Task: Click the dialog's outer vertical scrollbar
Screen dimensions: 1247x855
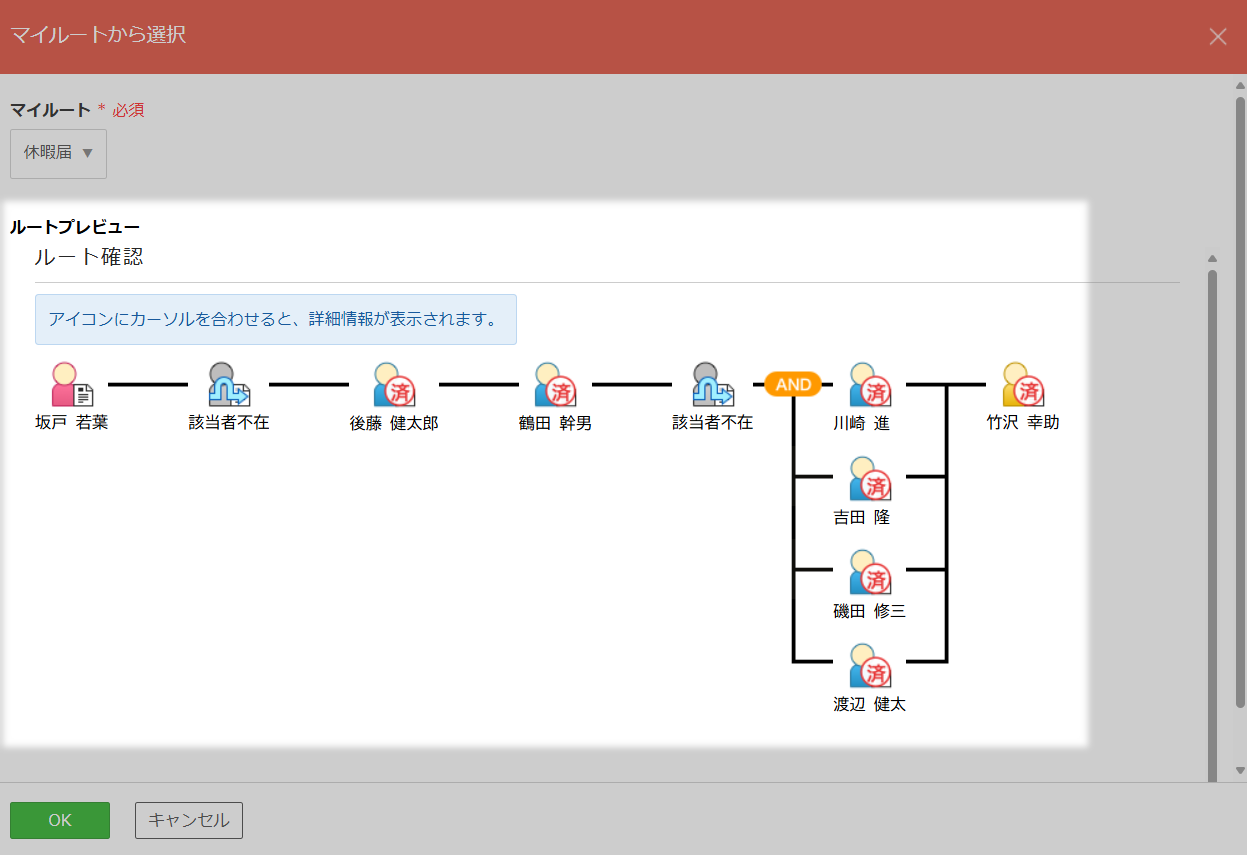Action: 1240,400
